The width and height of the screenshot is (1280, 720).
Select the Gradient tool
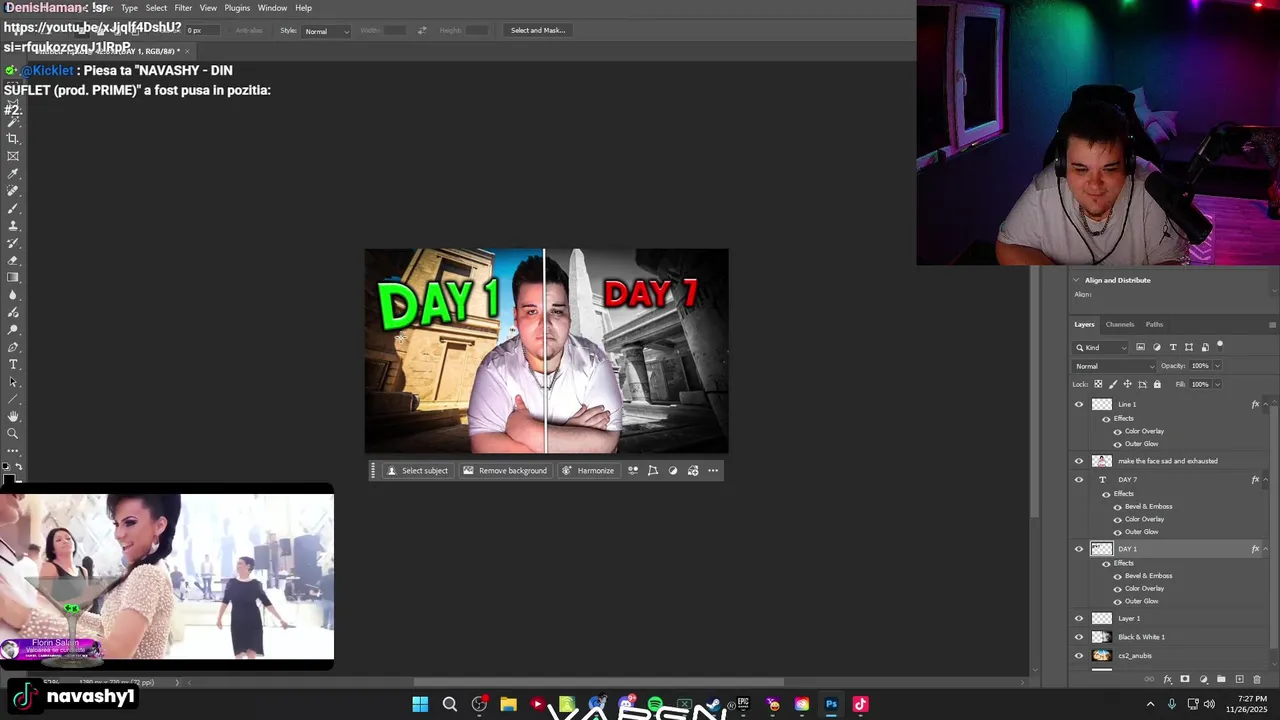13,278
